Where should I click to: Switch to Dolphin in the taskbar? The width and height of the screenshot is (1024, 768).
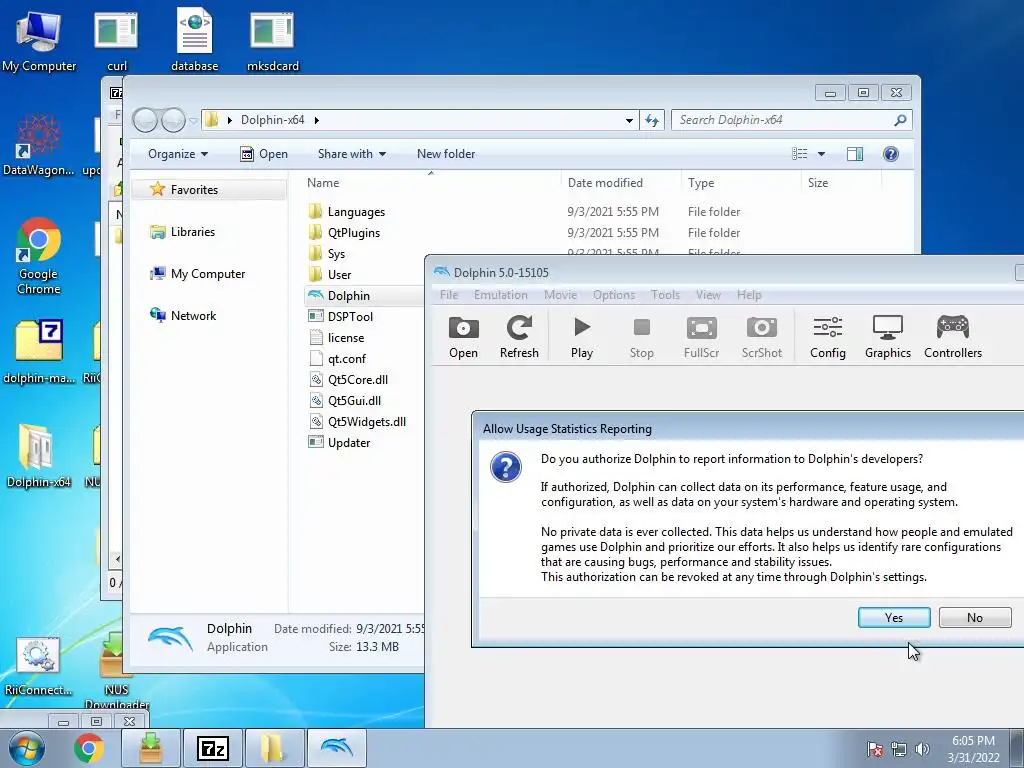click(337, 748)
